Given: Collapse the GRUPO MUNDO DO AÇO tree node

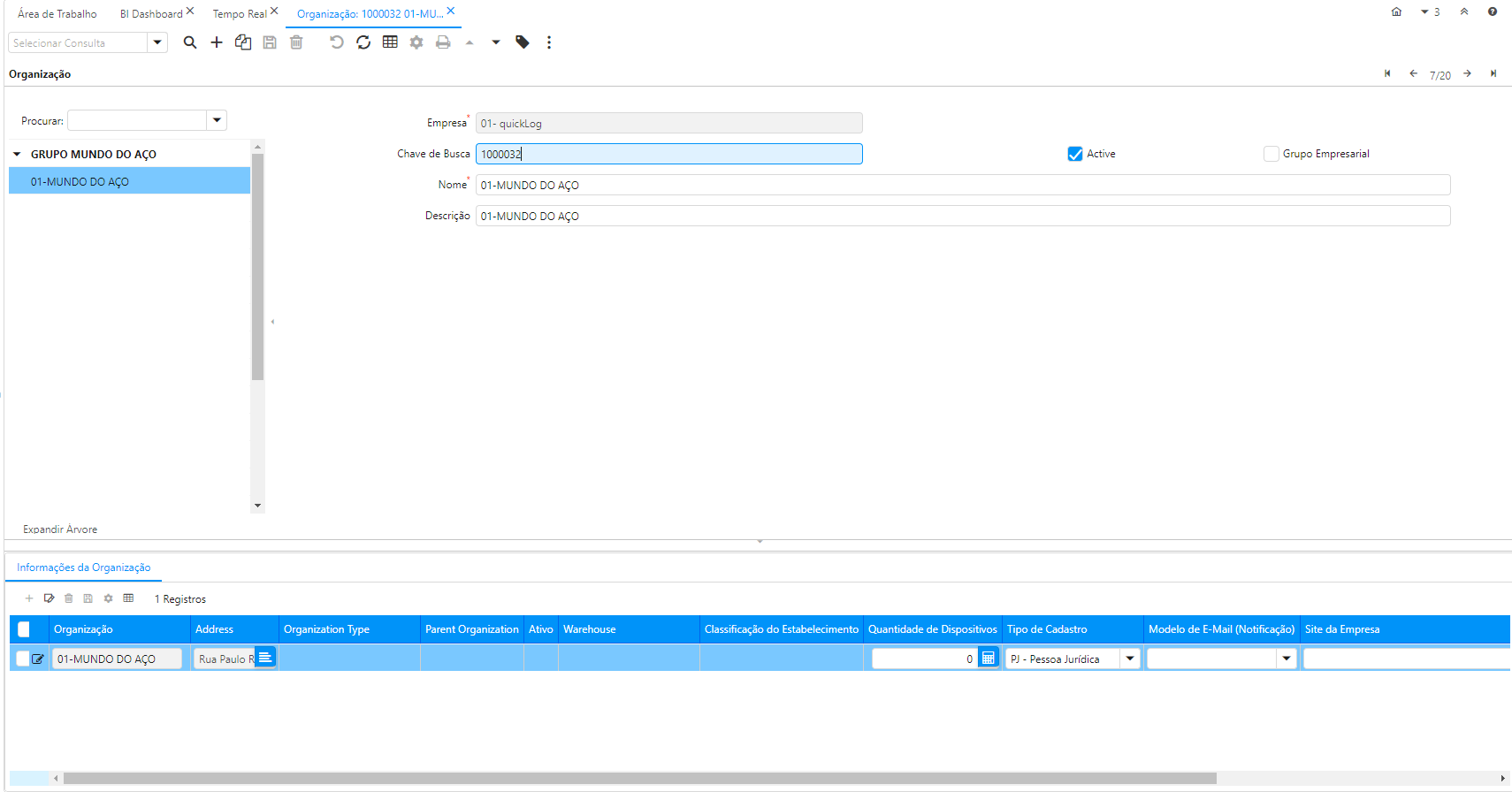Looking at the screenshot, I should pyautogui.click(x=17, y=155).
